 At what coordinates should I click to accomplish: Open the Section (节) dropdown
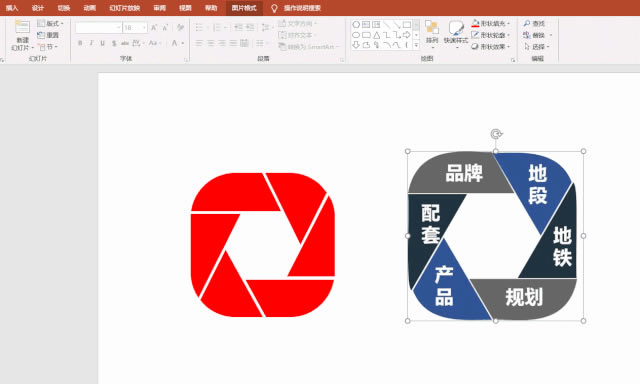[47, 47]
